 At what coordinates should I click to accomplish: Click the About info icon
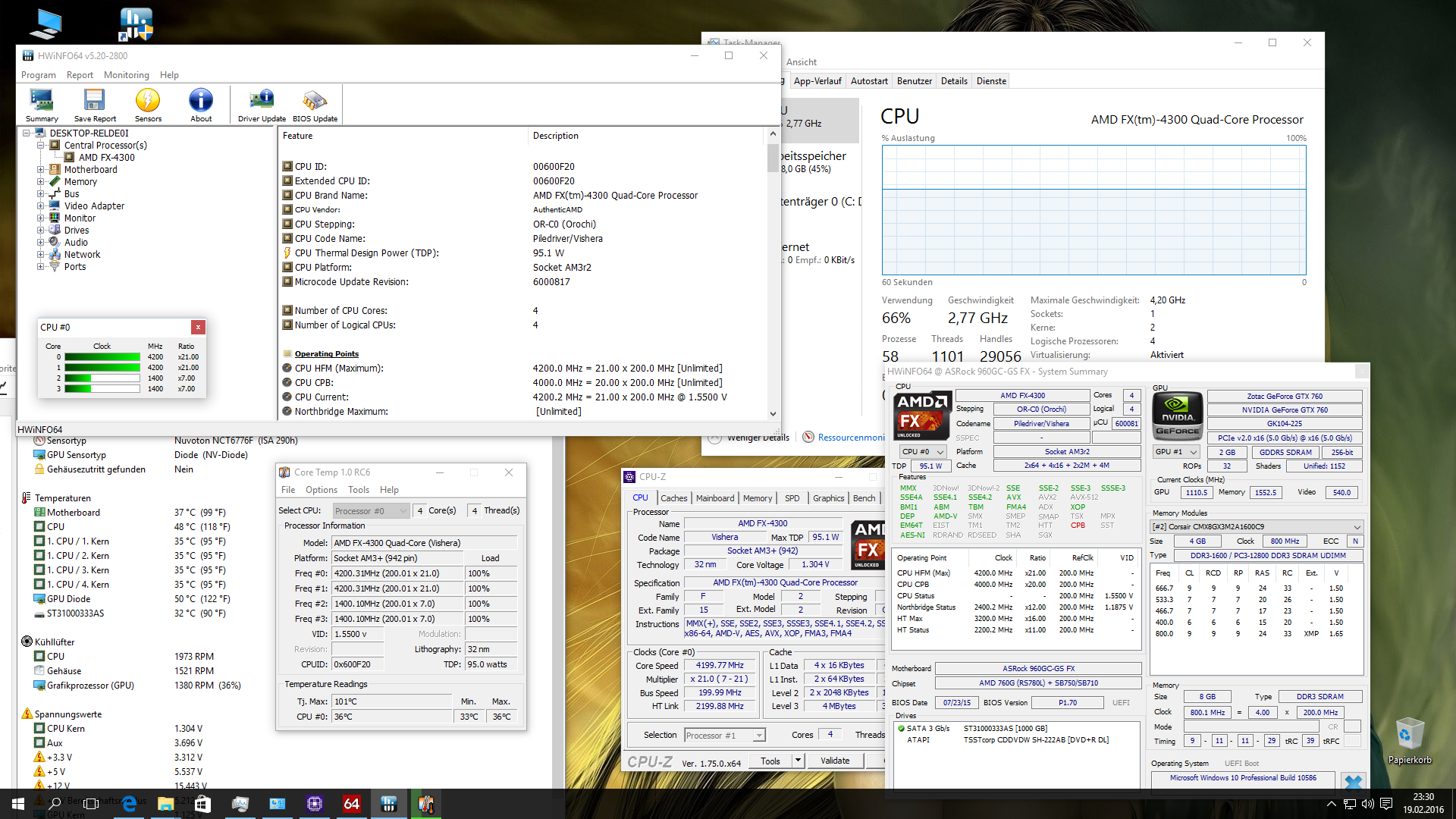[201, 105]
